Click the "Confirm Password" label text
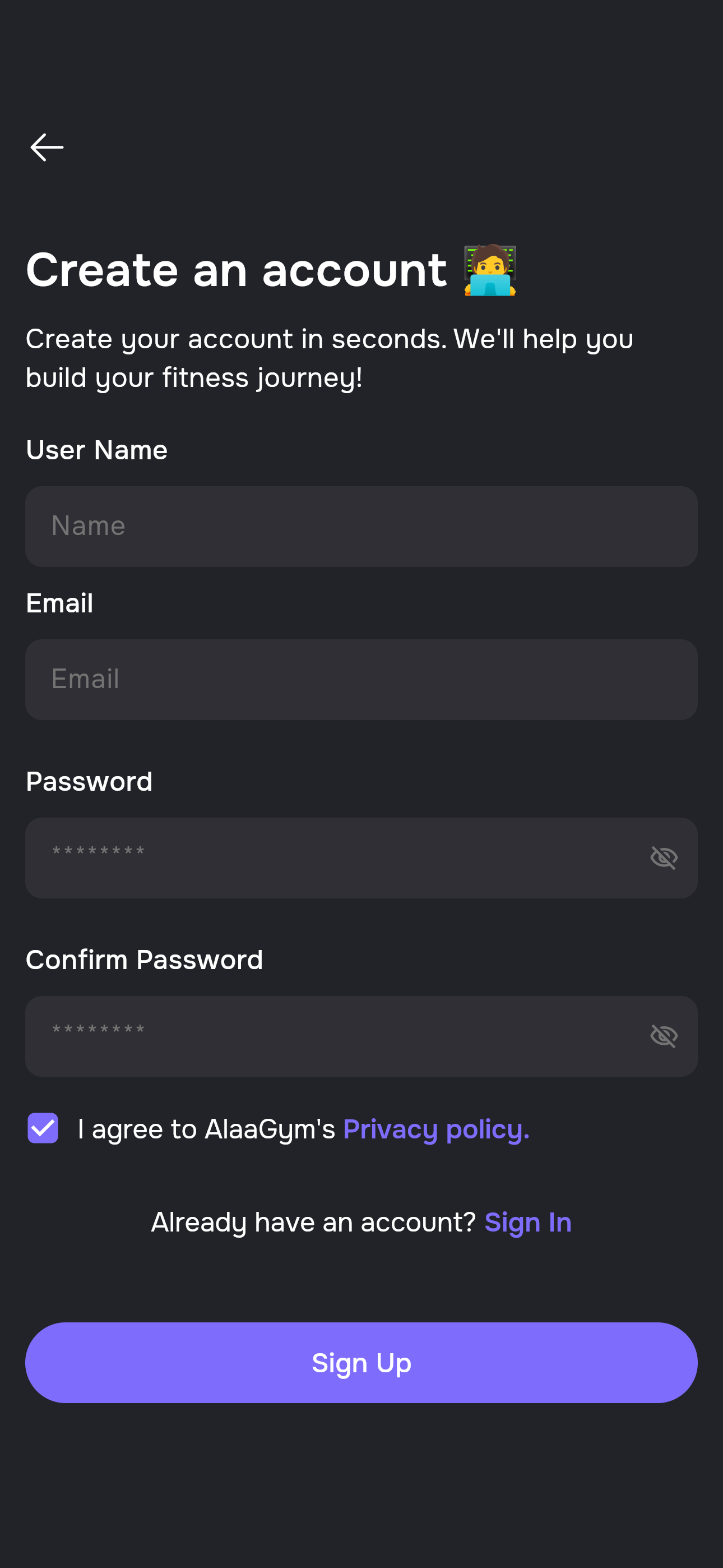This screenshot has width=723, height=1568. [144, 960]
